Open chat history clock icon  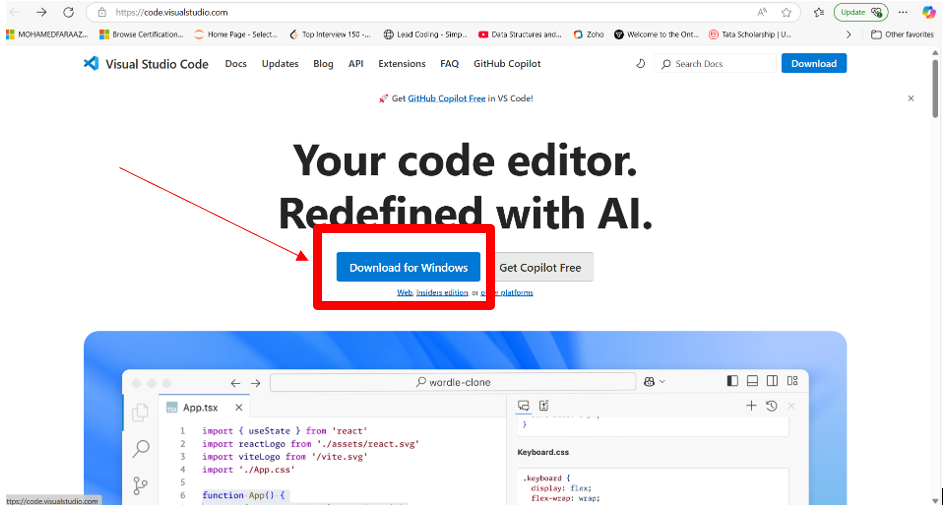(772, 406)
